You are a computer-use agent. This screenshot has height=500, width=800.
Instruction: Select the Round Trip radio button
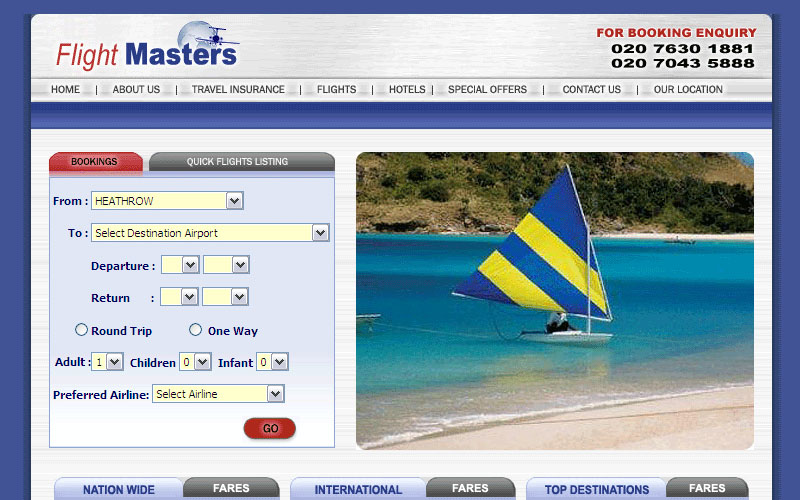tap(81, 330)
